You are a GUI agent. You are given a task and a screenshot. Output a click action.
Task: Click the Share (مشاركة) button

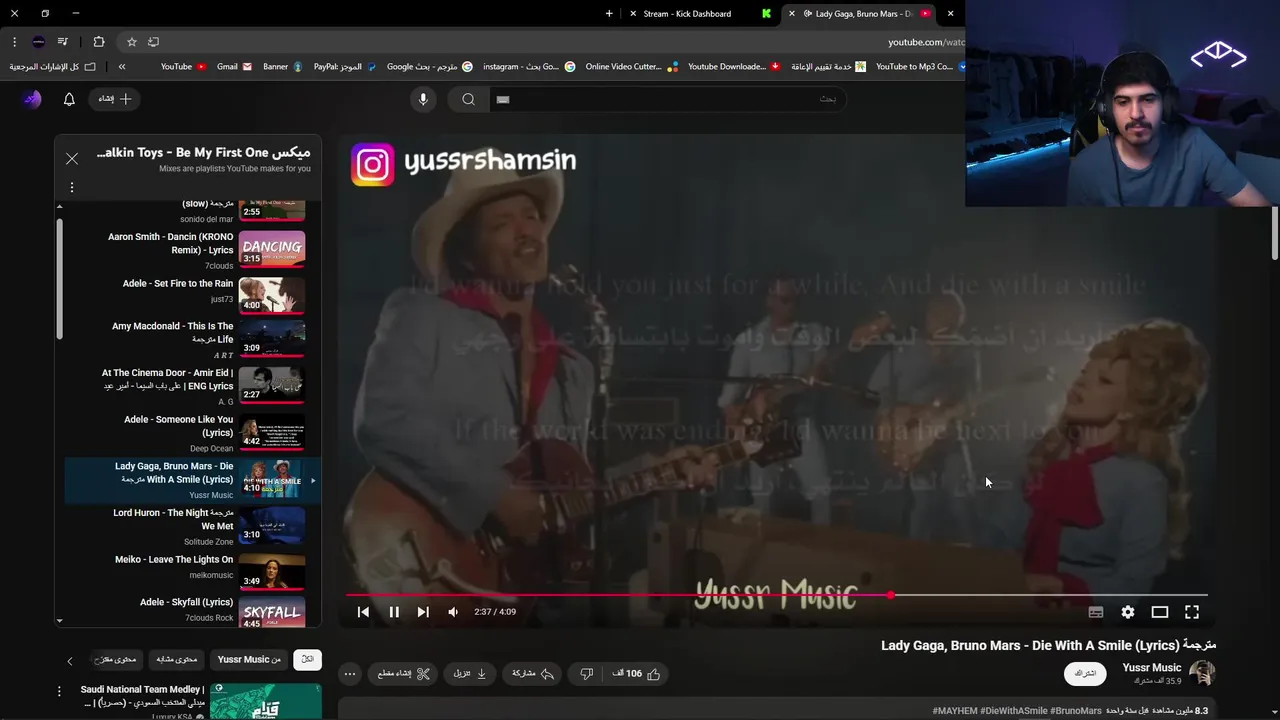point(533,674)
